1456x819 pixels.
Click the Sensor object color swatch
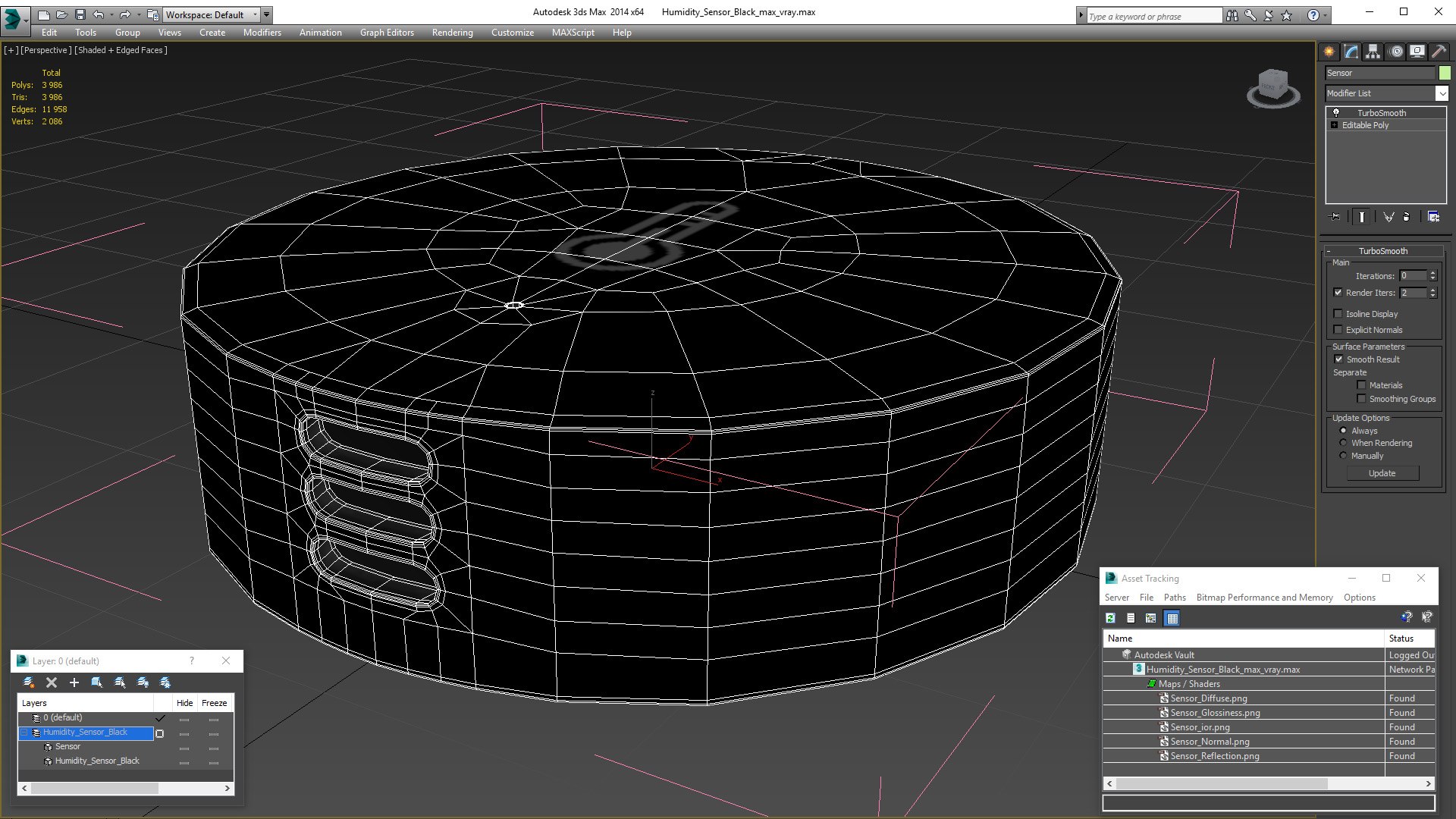pyautogui.click(x=1445, y=73)
